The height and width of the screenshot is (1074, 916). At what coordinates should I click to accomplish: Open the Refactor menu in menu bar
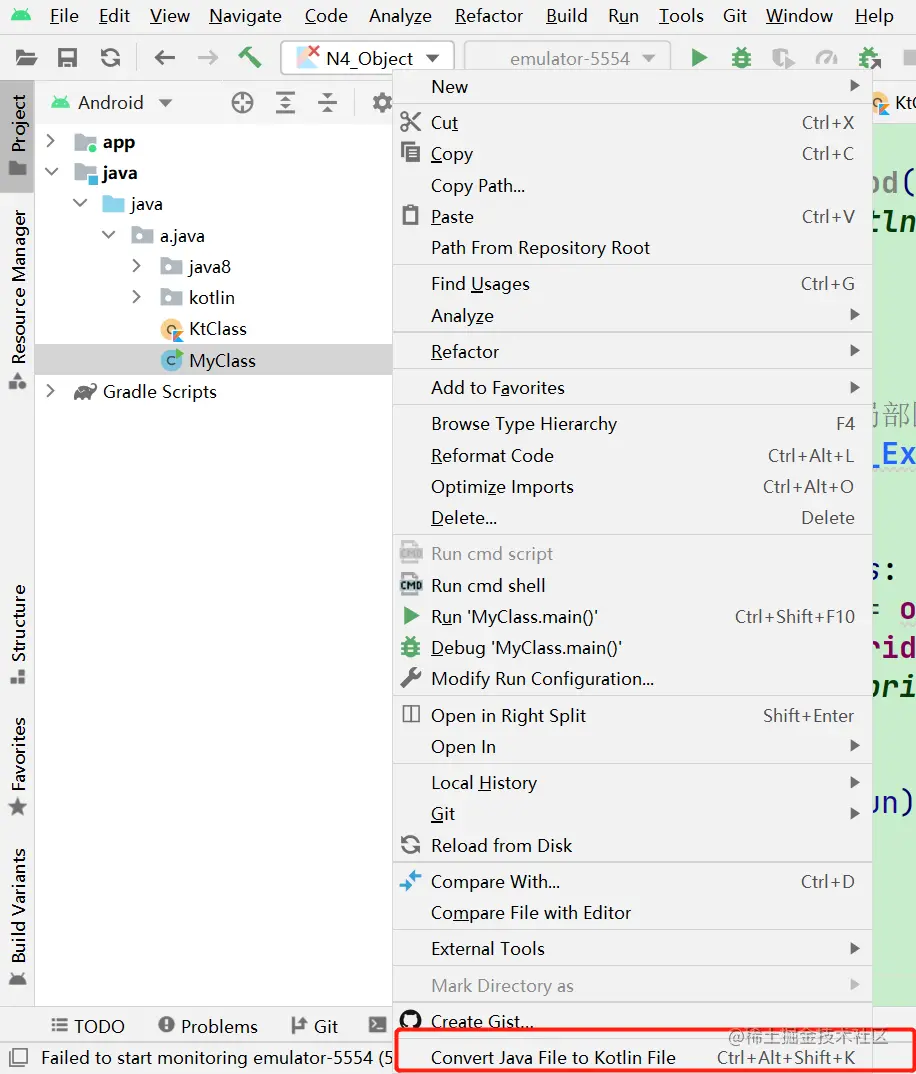tap(488, 15)
